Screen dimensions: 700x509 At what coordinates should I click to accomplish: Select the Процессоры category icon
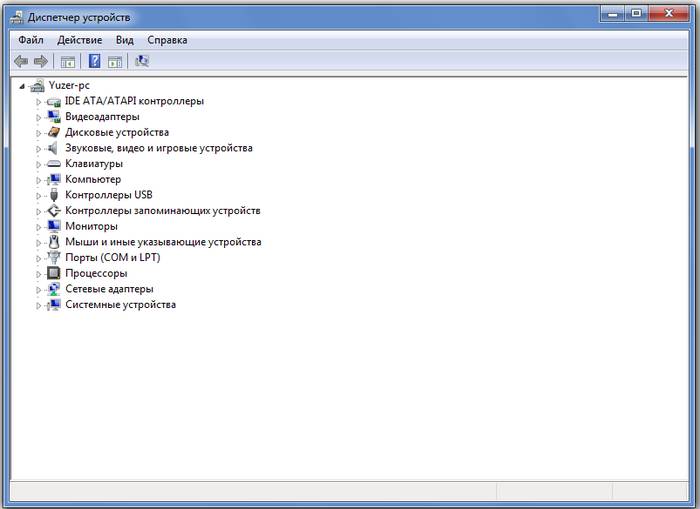click(x=54, y=273)
